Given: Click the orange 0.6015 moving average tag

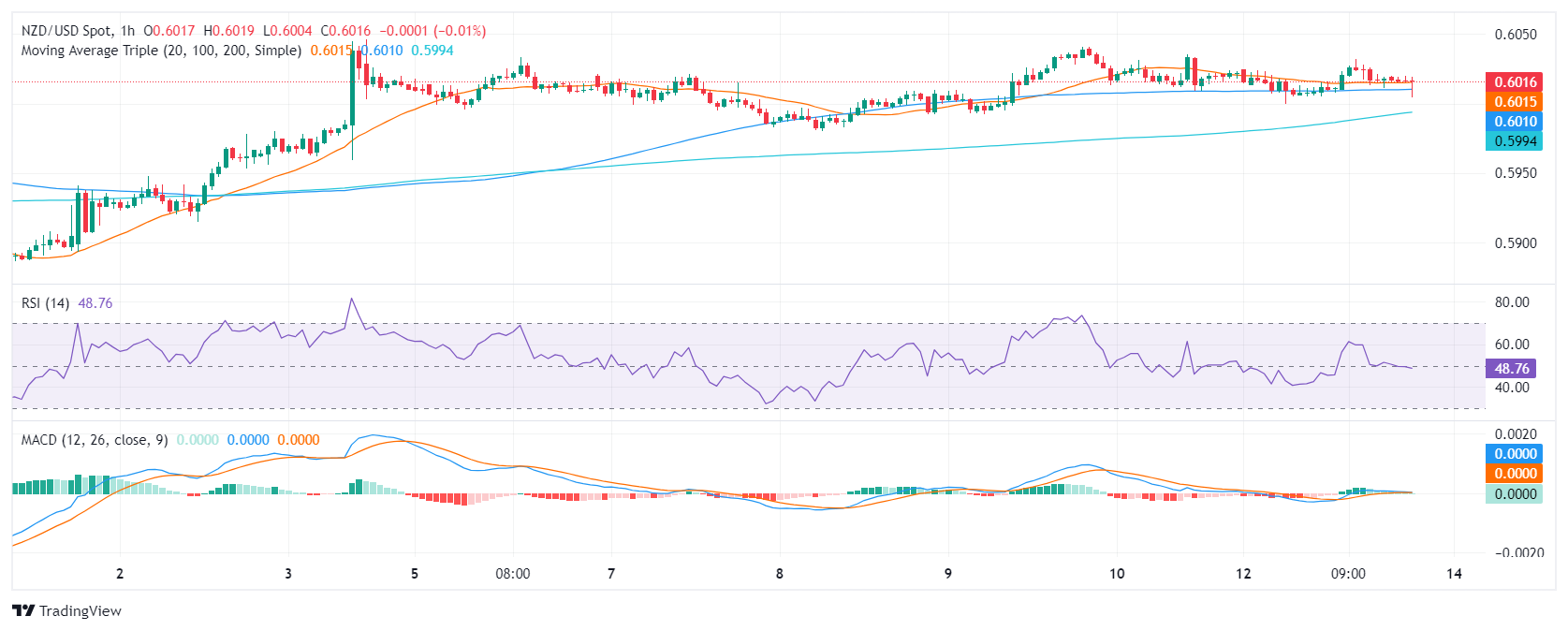Looking at the screenshot, I should [x=1514, y=102].
